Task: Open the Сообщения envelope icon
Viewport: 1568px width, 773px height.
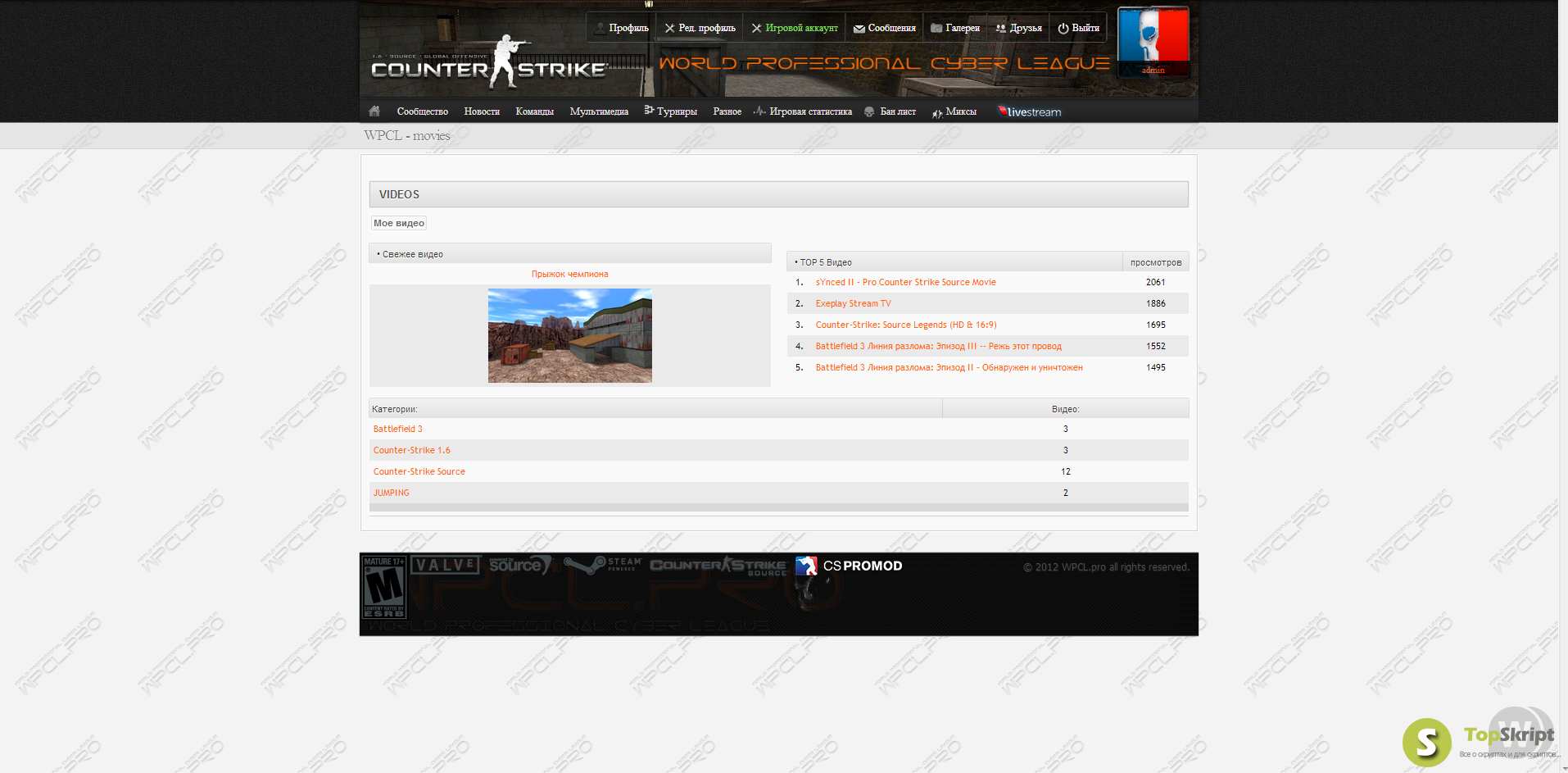Action: (859, 29)
